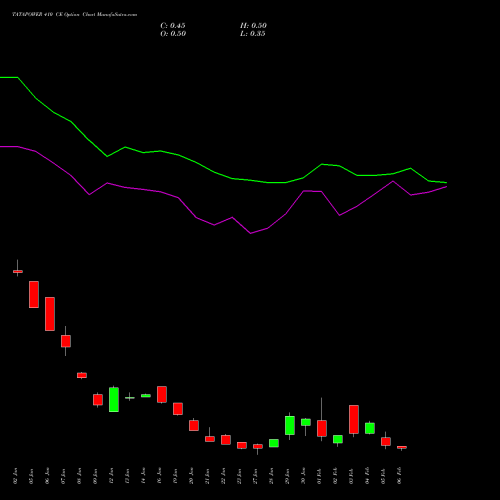This screenshot has height=500, width=500.
Task: Select the low value L: 0.35
Action: [x=253, y=34]
